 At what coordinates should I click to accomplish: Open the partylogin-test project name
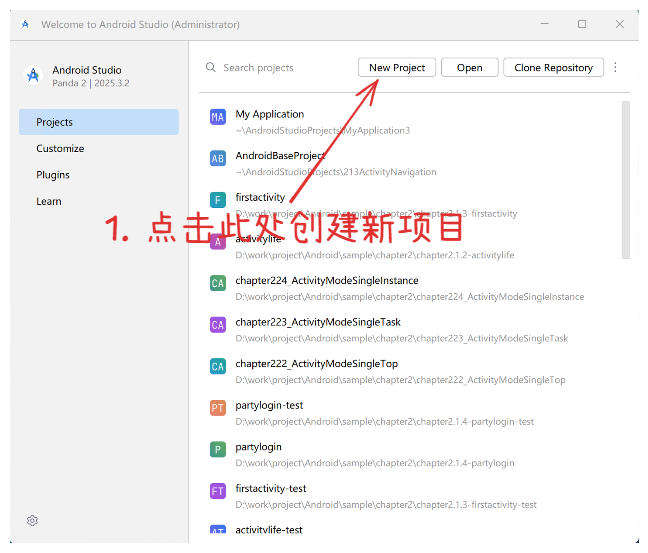coord(269,405)
